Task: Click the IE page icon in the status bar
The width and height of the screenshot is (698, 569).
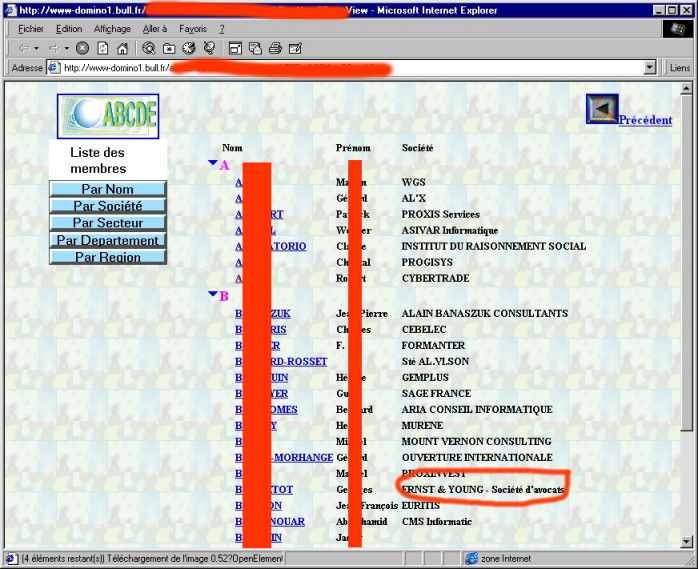Action: tap(11, 558)
